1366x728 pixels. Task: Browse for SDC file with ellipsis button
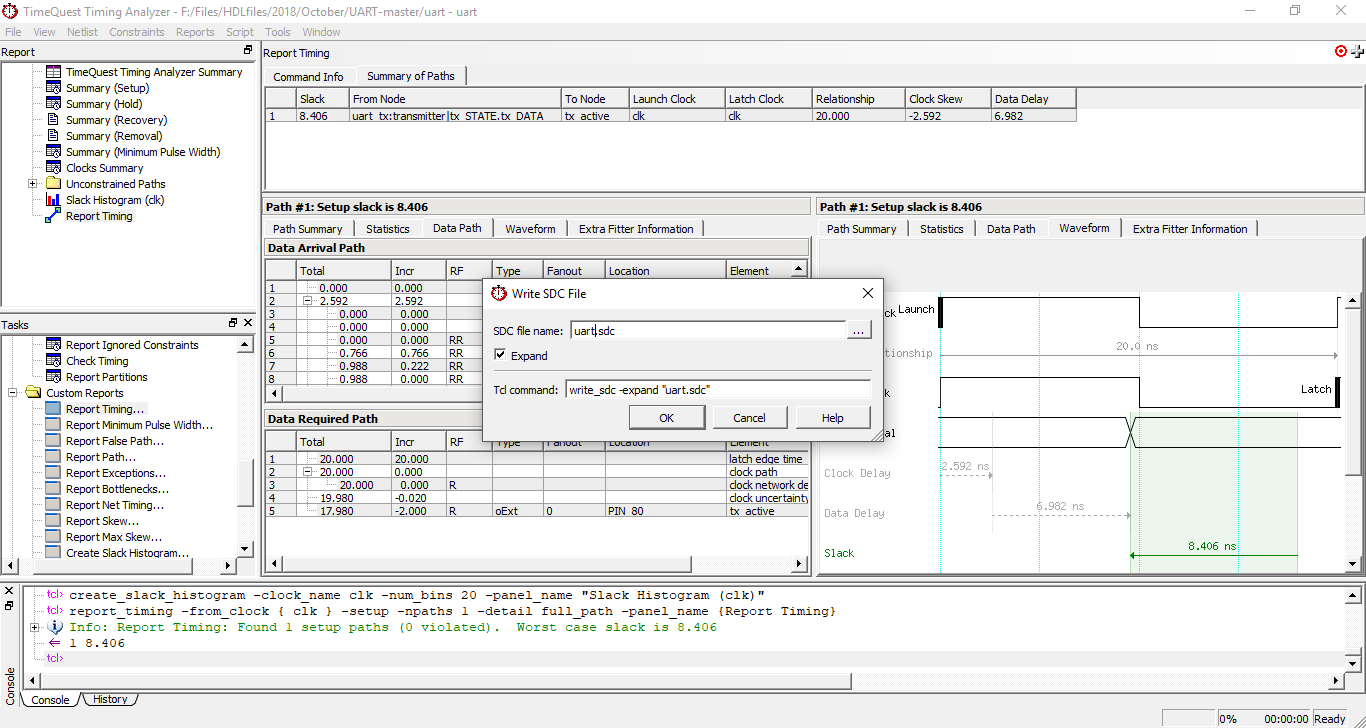[859, 330]
